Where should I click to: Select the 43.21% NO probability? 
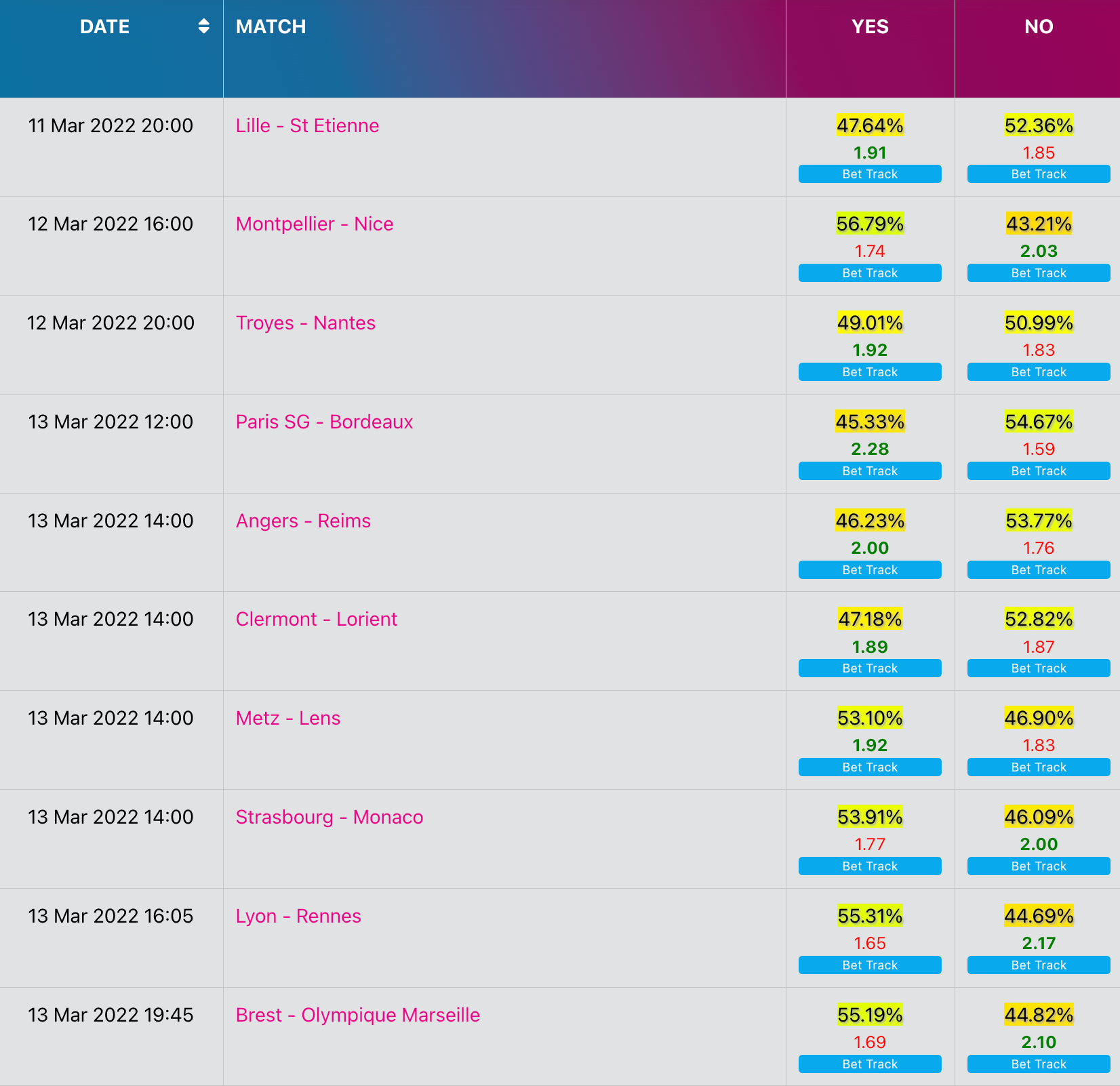click(x=1039, y=224)
